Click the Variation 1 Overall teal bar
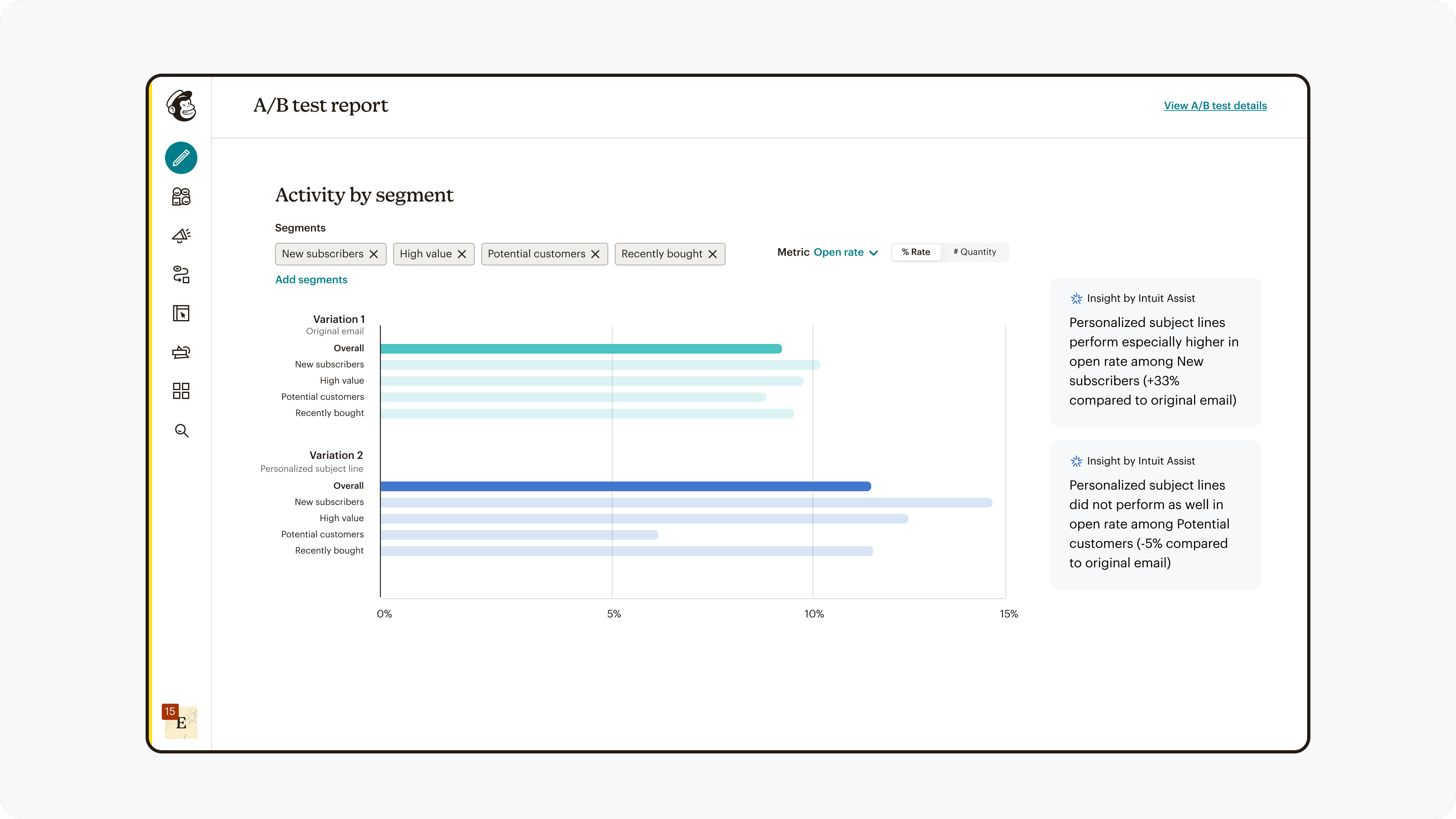Viewport: 1456px width, 819px height. tap(580, 349)
